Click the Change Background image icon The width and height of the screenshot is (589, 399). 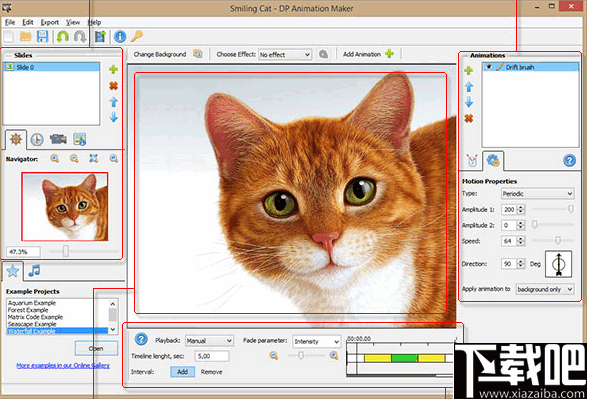tap(198, 54)
